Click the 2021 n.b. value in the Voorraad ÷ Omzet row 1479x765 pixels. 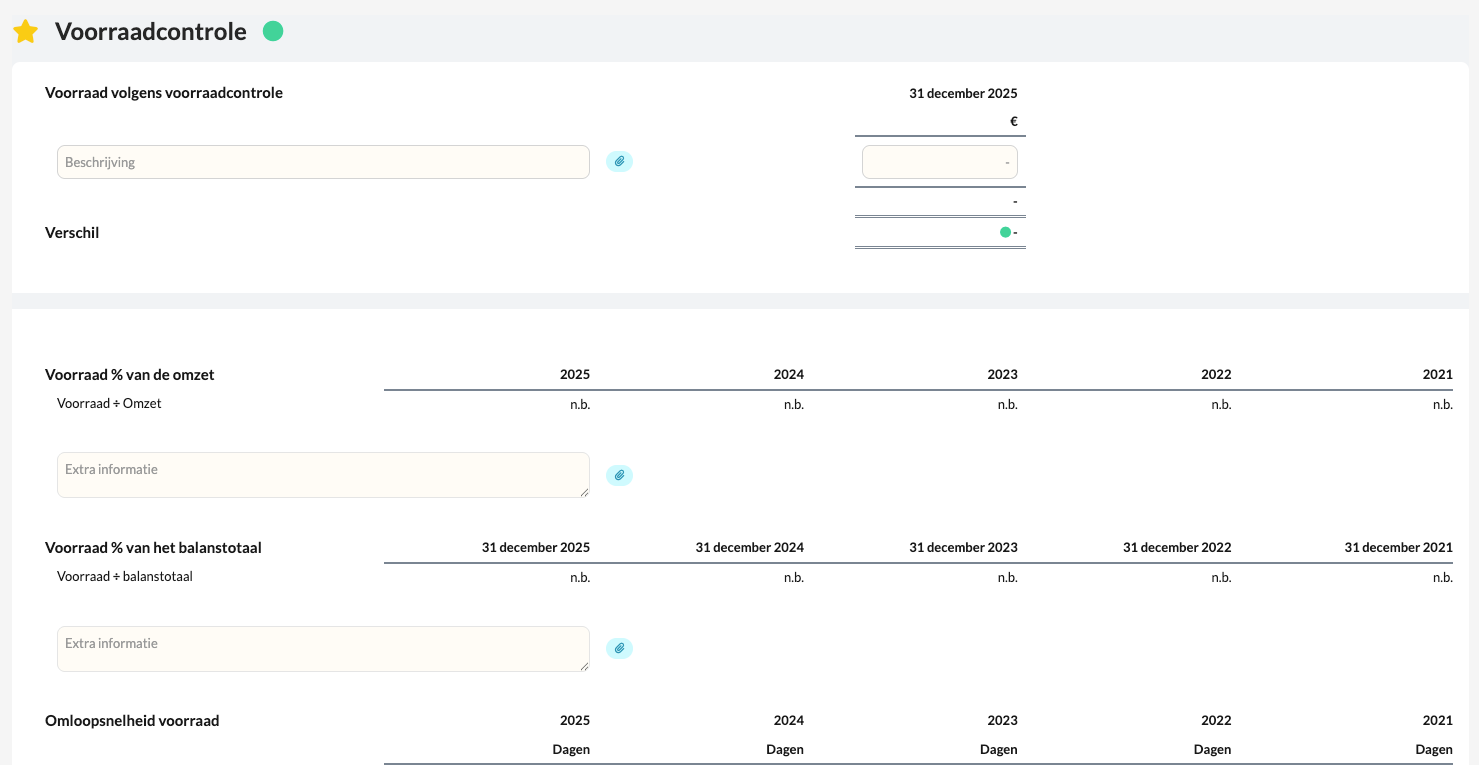pos(1442,405)
